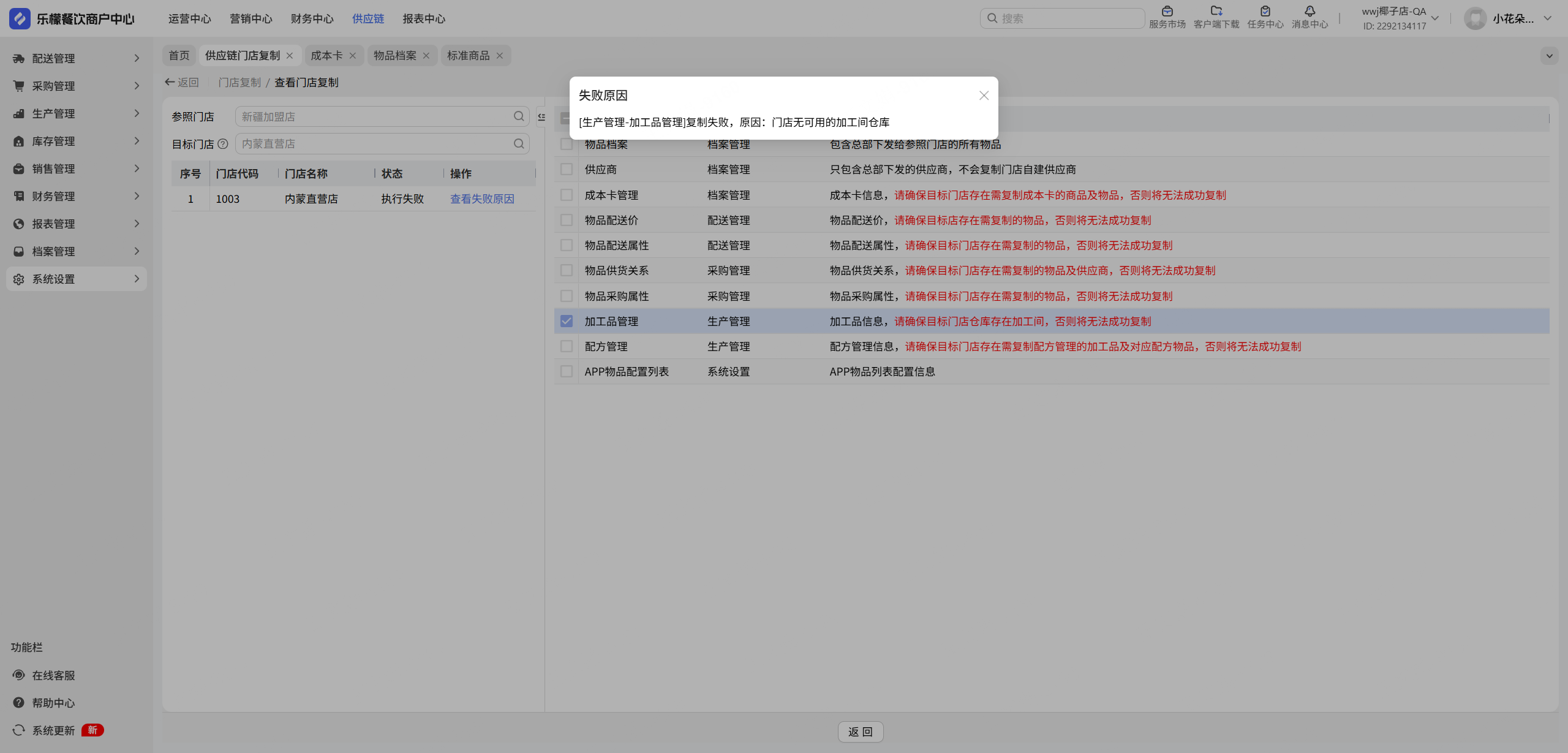This screenshot has width=1568, height=753.
Task: Close the failure reason dialog
Action: click(984, 96)
